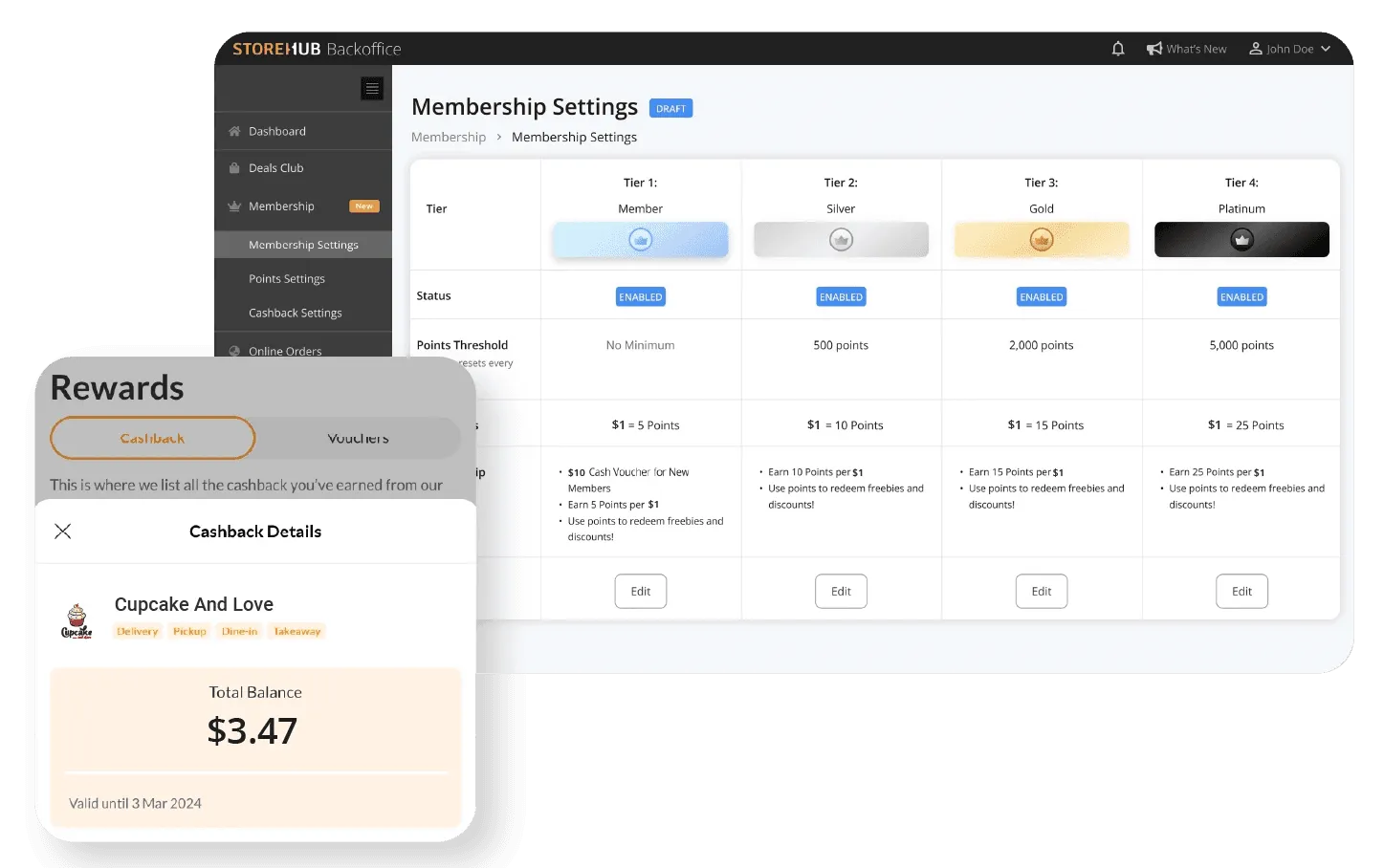
Task: Click the '2,000 points' threshold cell
Action: (1042, 345)
